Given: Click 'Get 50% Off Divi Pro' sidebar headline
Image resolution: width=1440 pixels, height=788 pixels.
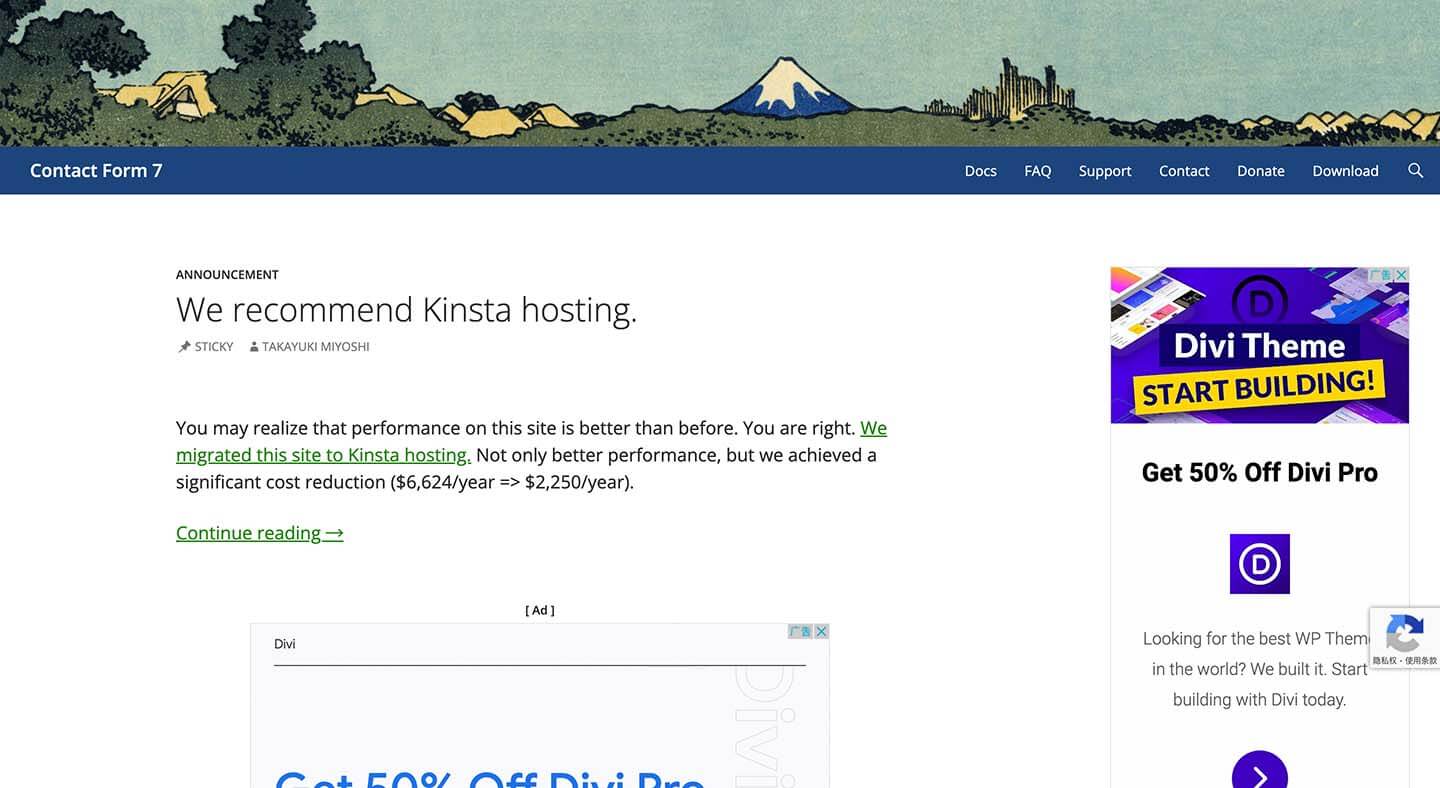Looking at the screenshot, I should 1260,472.
